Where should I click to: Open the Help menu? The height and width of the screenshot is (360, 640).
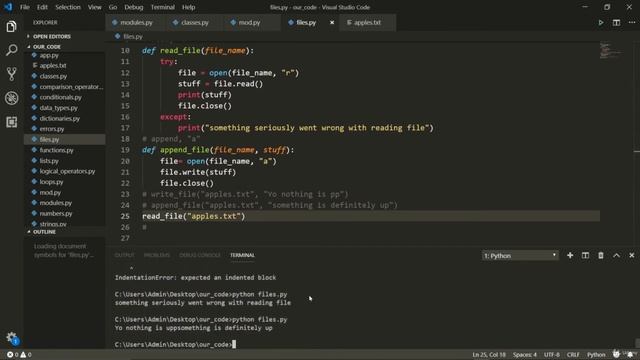pyautogui.click(x=189, y=7)
